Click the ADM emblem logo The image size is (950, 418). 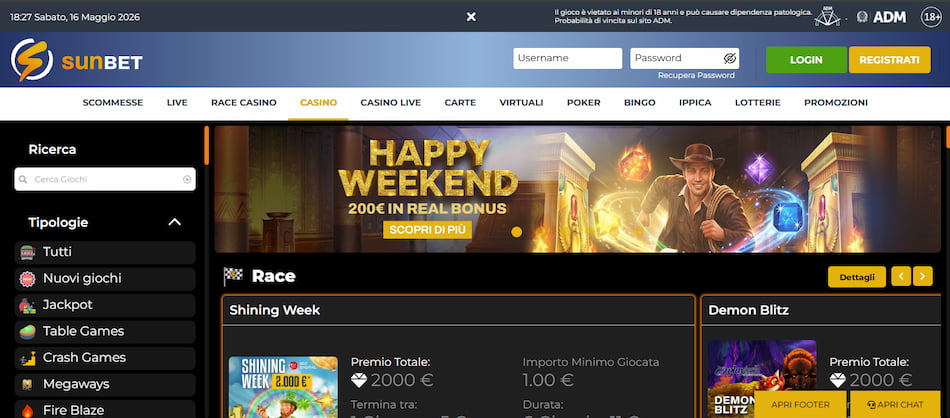(882, 17)
